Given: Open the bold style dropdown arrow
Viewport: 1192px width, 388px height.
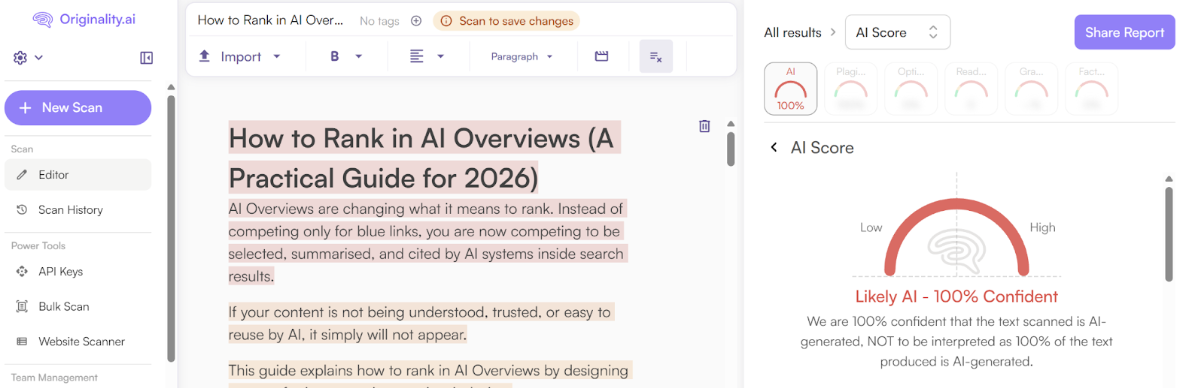Looking at the screenshot, I should point(359,56).
